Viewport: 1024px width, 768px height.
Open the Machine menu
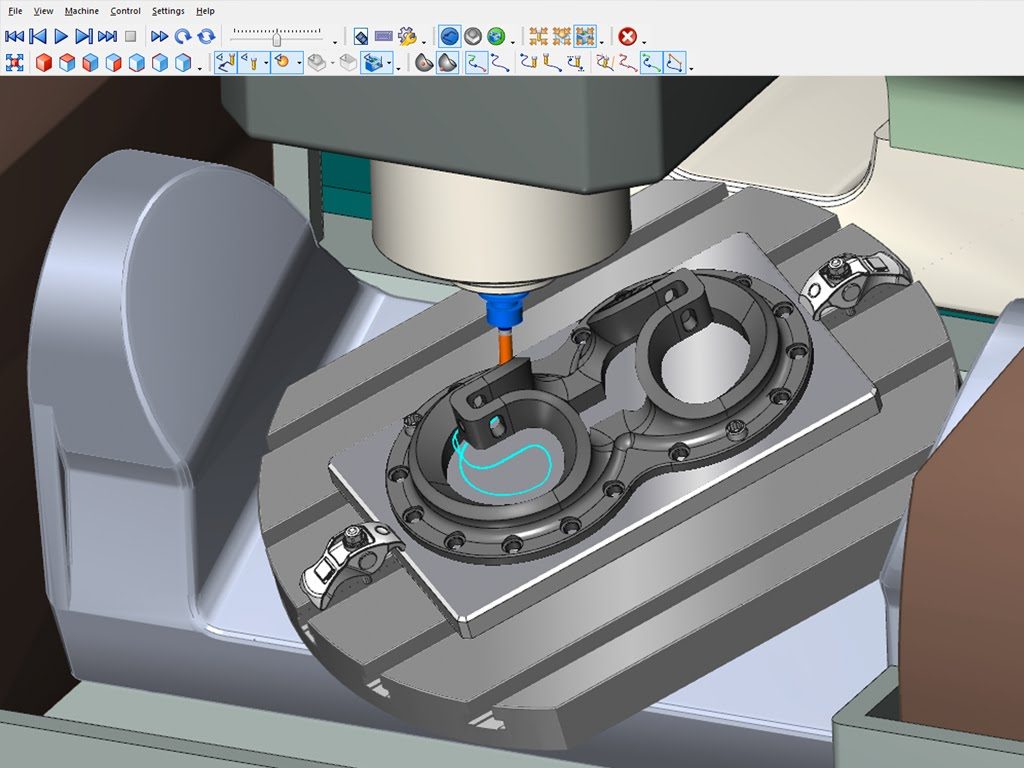[x=81, y=11]
